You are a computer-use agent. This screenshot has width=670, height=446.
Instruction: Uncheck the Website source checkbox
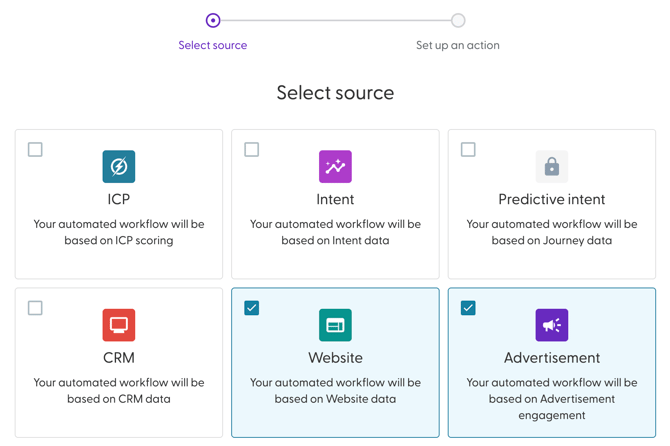tap(252, 308)
